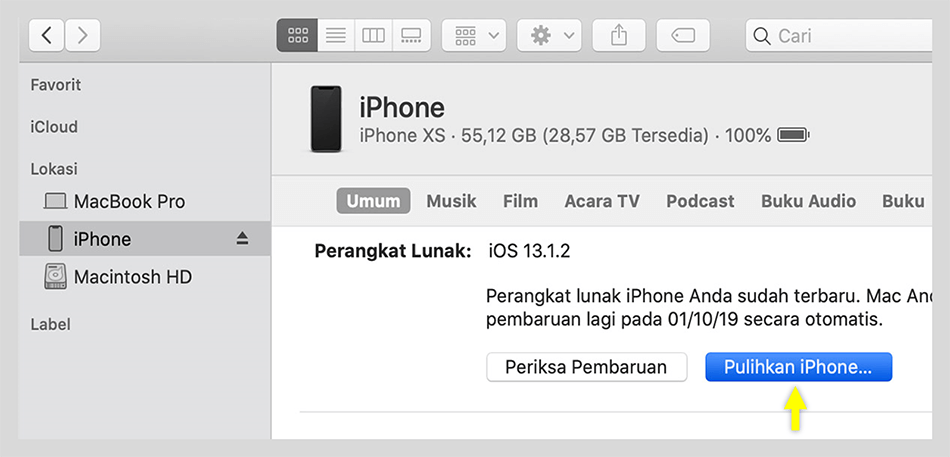
Task: Click the Label sidebar heading
Action: pos(50,324)
